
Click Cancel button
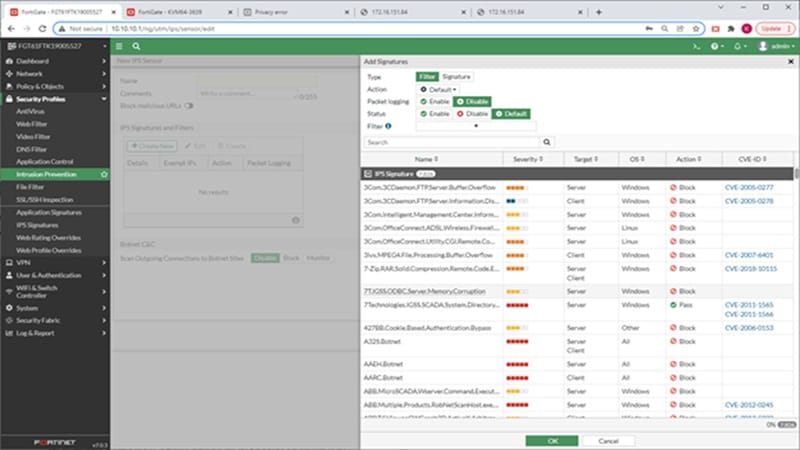click(x=608, y=441)
